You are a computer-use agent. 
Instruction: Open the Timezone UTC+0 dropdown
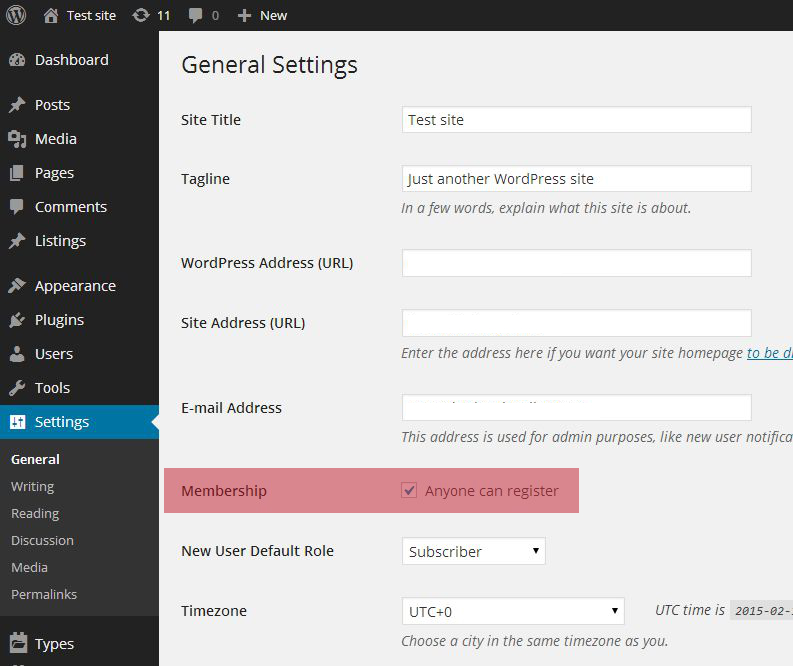pyautogui.click(x=513, y=611)
